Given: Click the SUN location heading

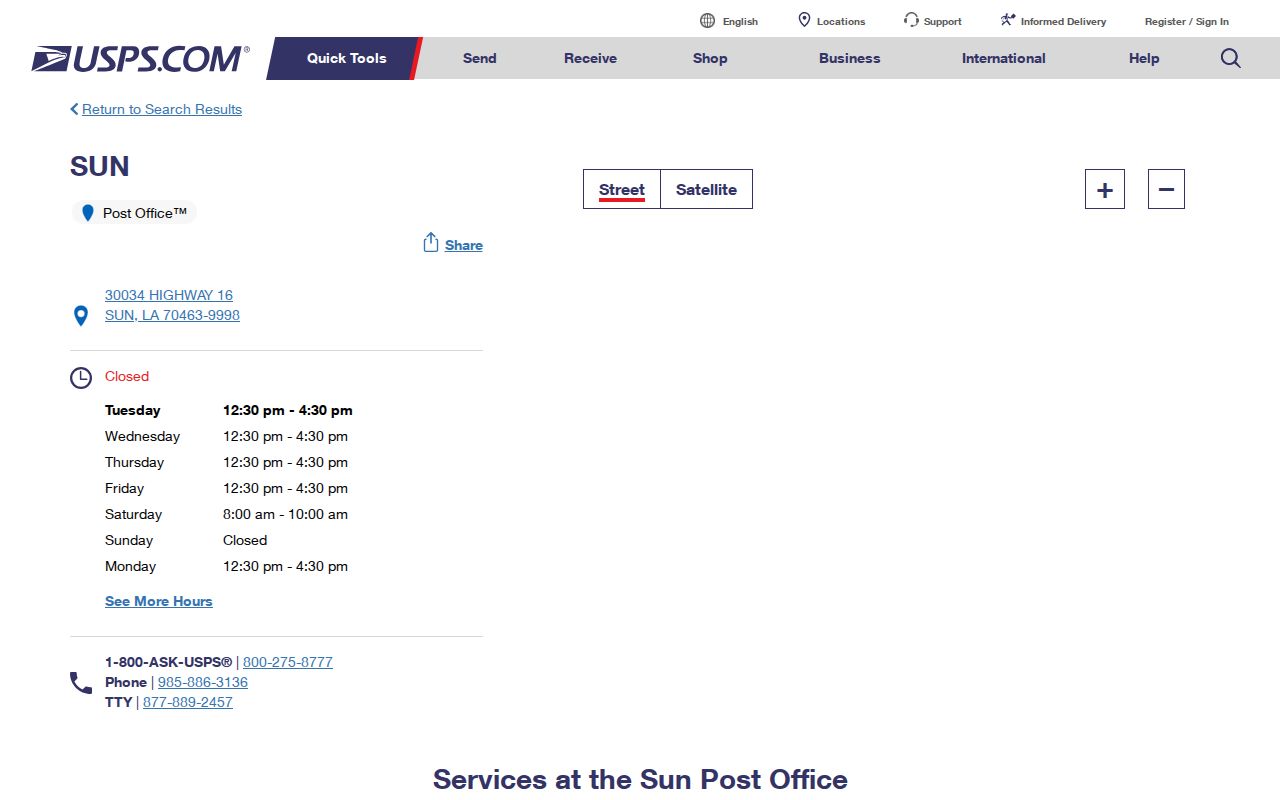Looking at the screenshot, I should click(x=99, y=166).
